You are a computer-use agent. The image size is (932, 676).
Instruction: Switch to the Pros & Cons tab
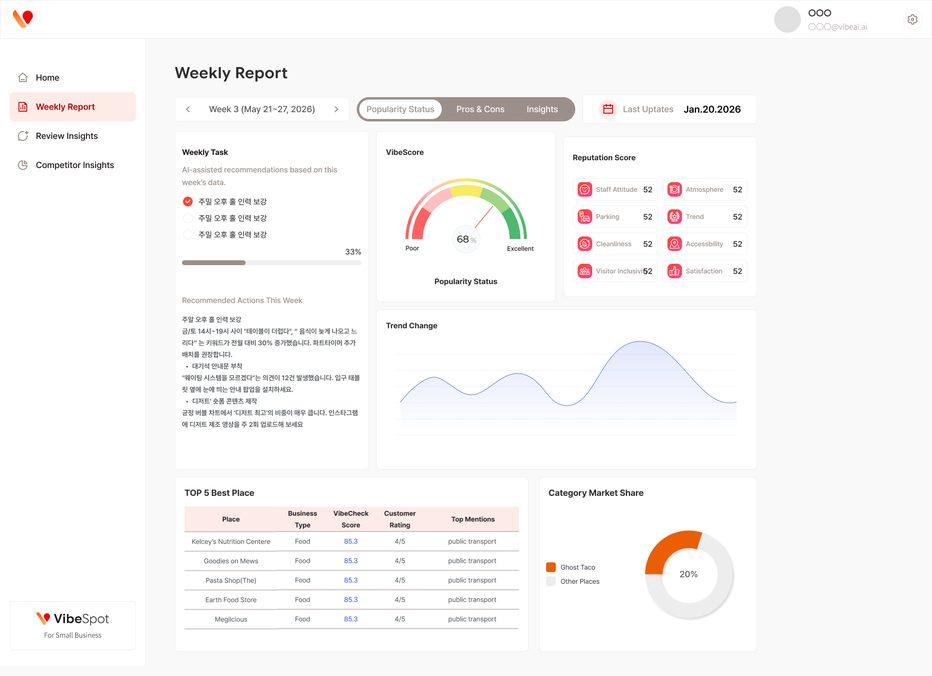point(480,109)
